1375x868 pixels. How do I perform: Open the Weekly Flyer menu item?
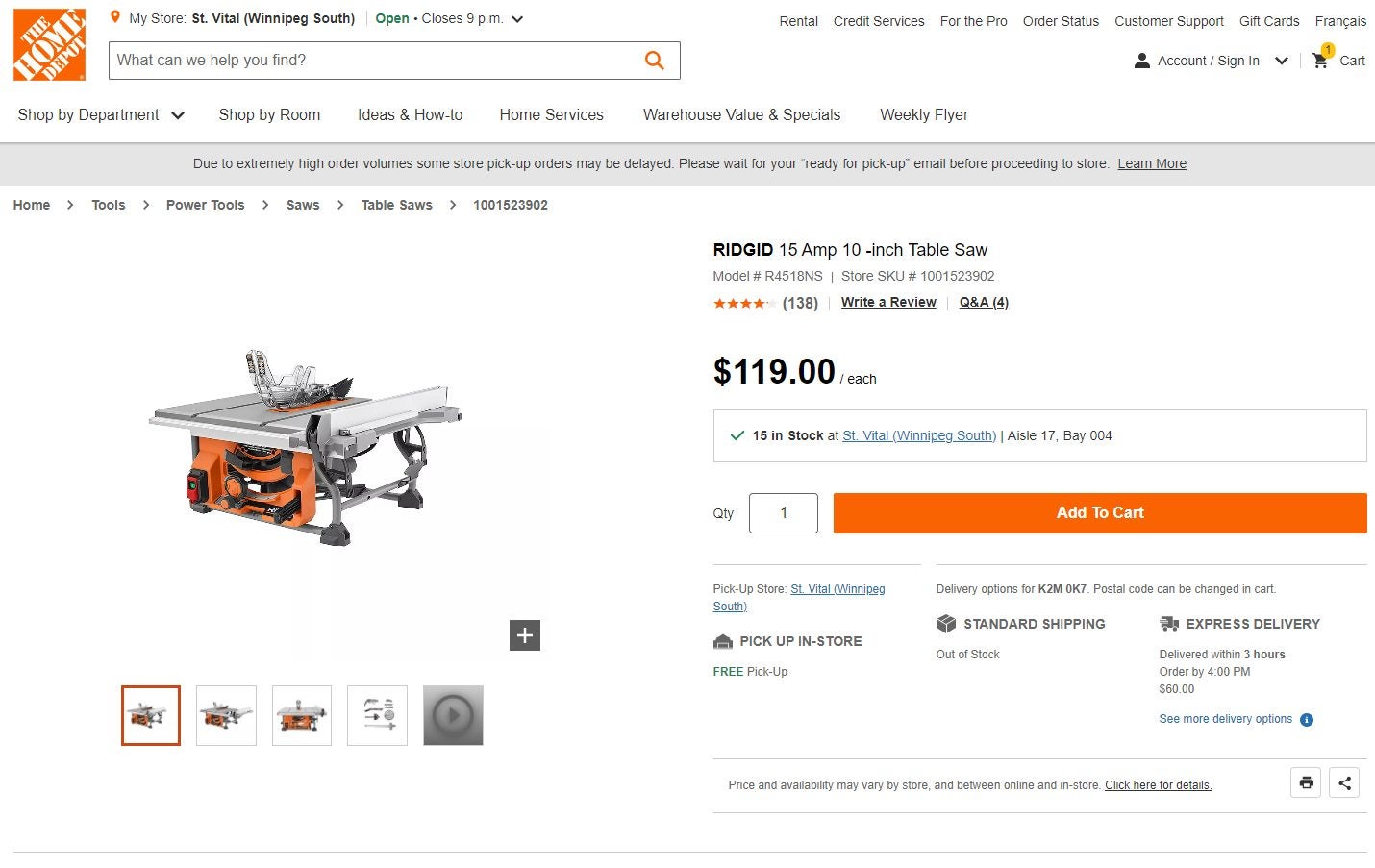(924, 115)
